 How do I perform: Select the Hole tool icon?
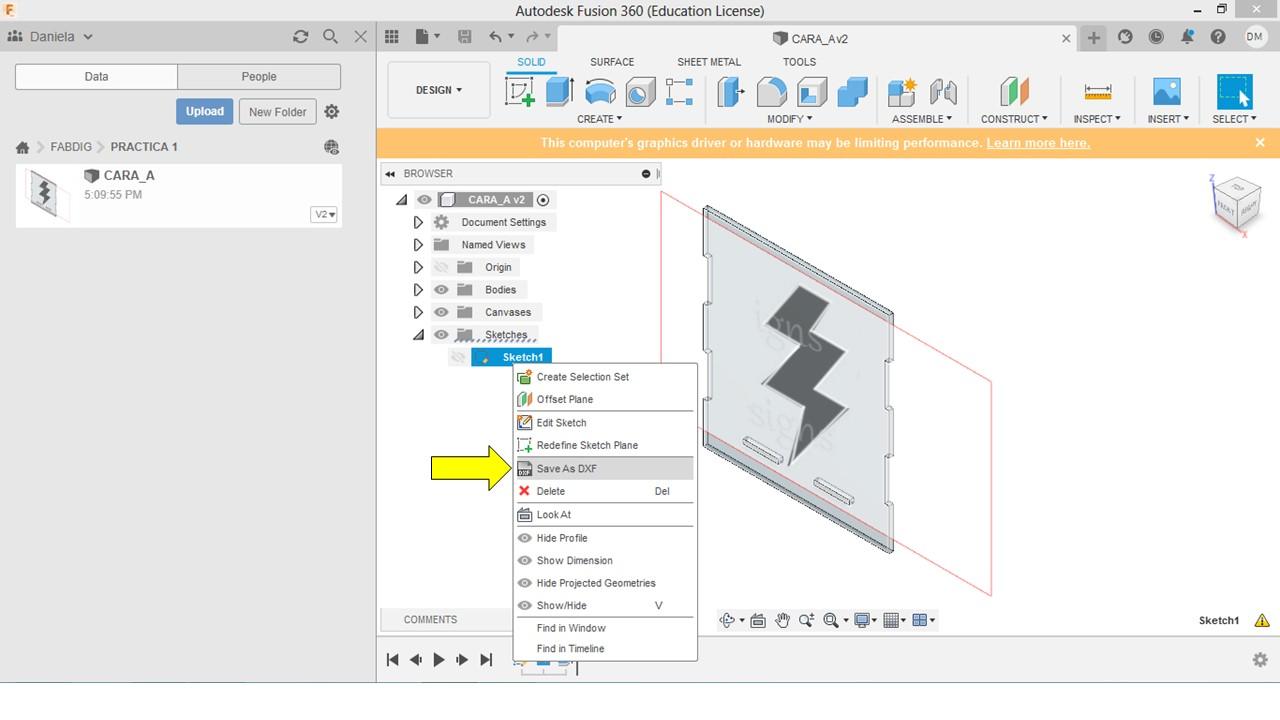click(x=640, y=92)
